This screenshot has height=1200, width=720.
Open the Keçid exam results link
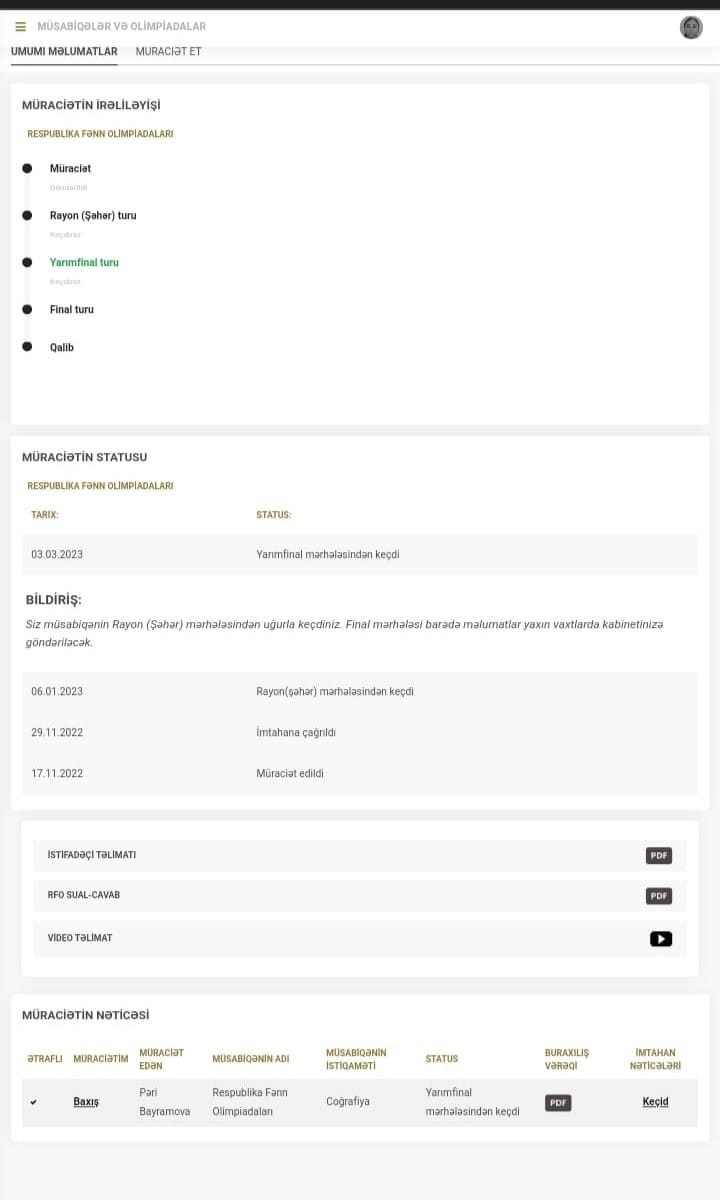pos(655,1101)
